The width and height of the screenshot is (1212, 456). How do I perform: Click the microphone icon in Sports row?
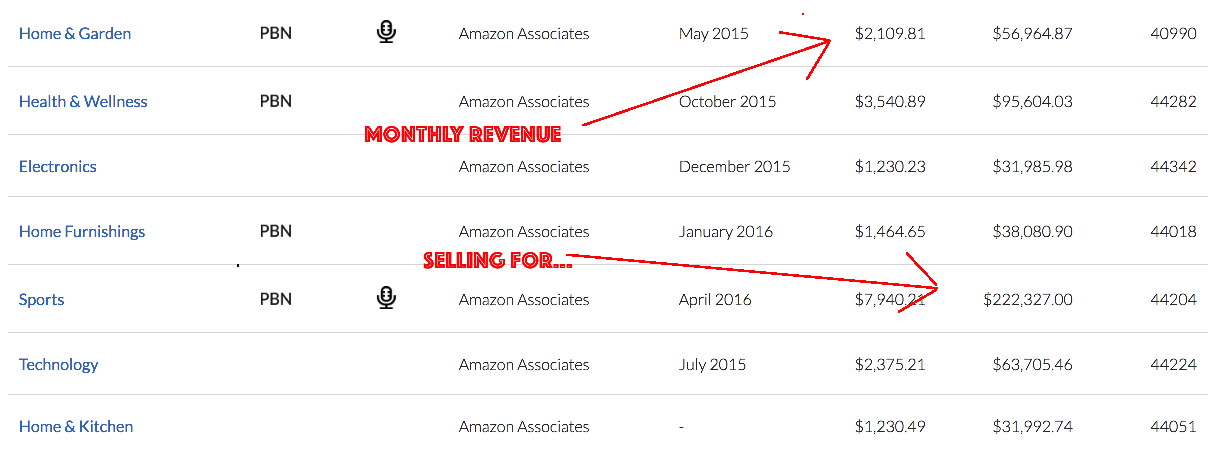tap(386, 298)
